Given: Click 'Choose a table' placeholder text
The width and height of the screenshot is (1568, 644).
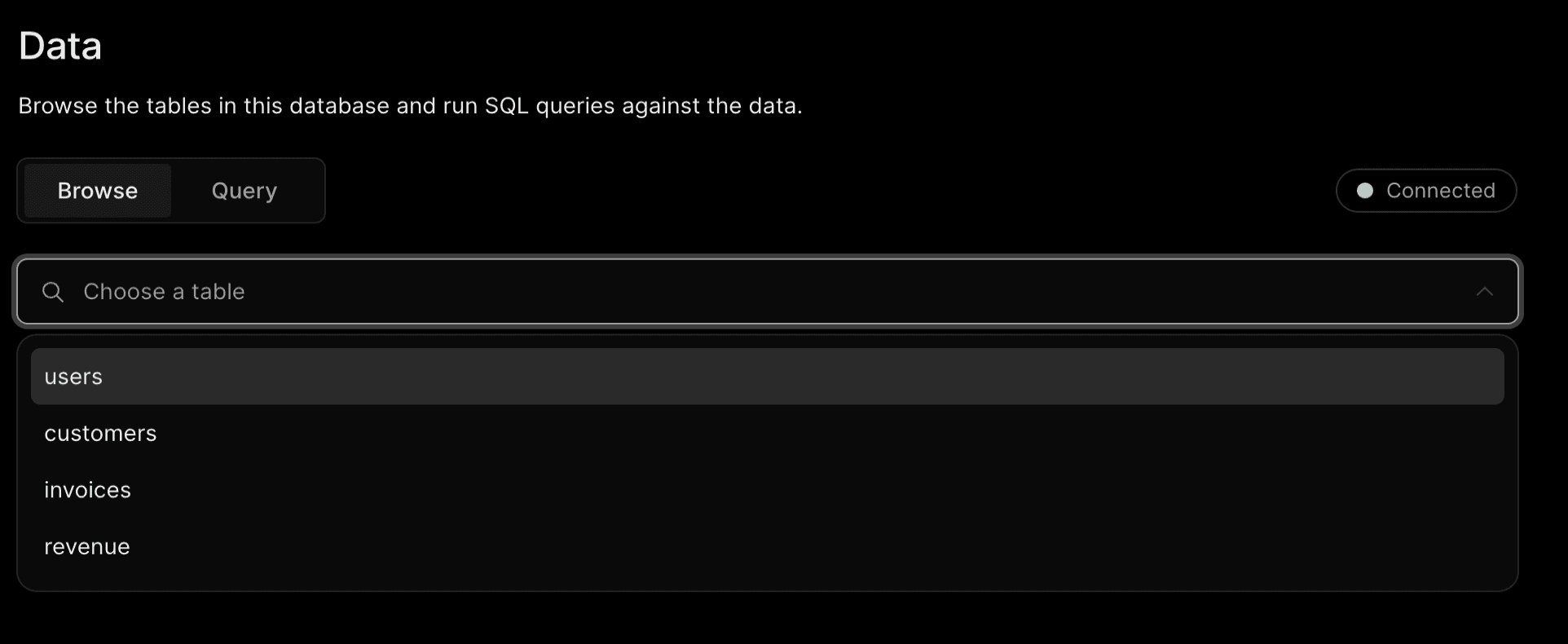Looking at the screenshot, I should pyautogui.click(x=164, y=292).
